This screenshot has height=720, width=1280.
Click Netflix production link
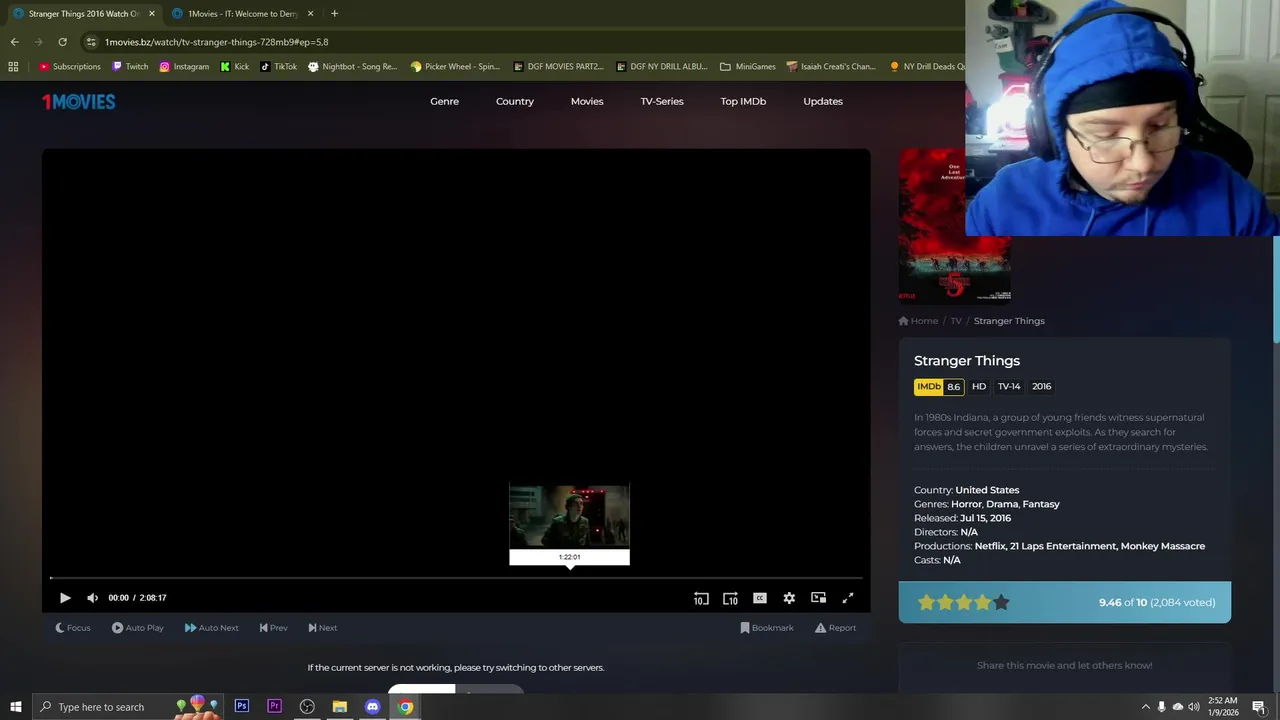pyautogui.click(x=990, y=546)
